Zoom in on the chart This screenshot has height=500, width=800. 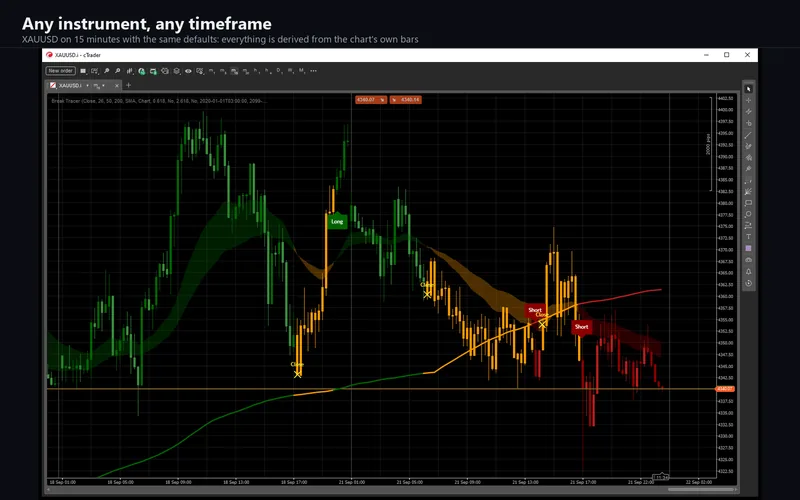click(106, 71)
